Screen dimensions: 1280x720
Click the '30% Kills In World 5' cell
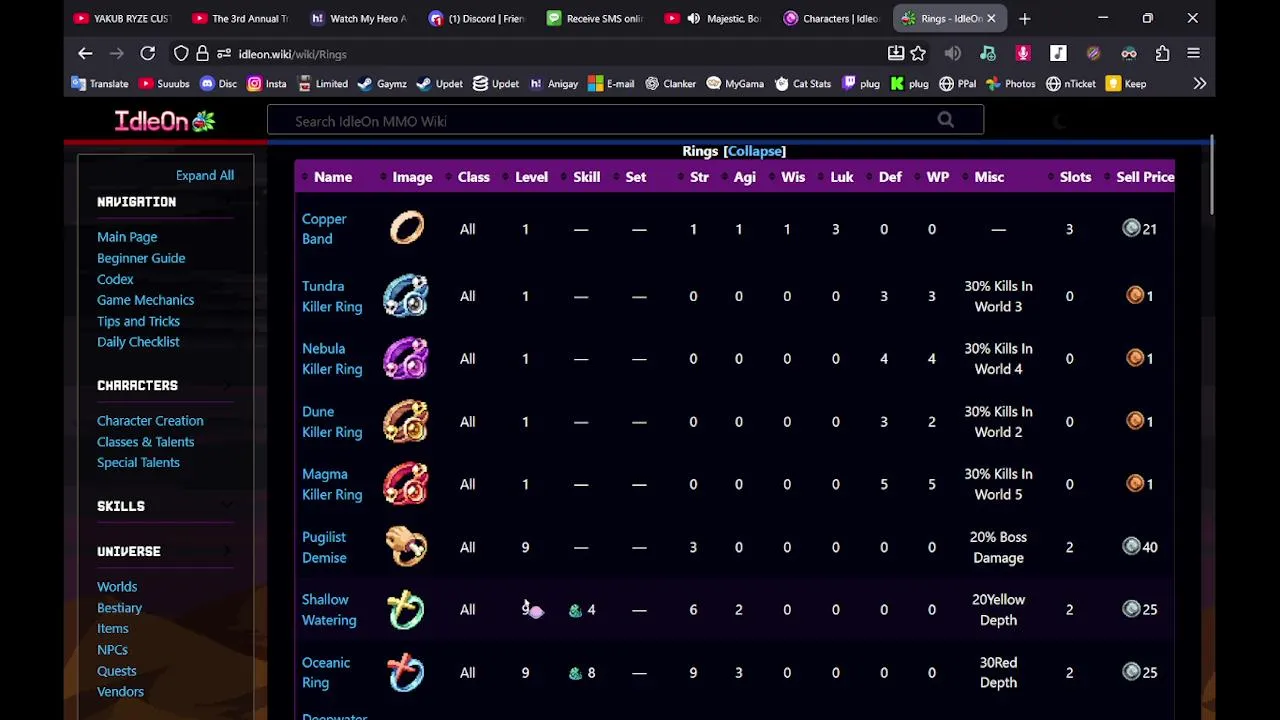tap(998, 484)
